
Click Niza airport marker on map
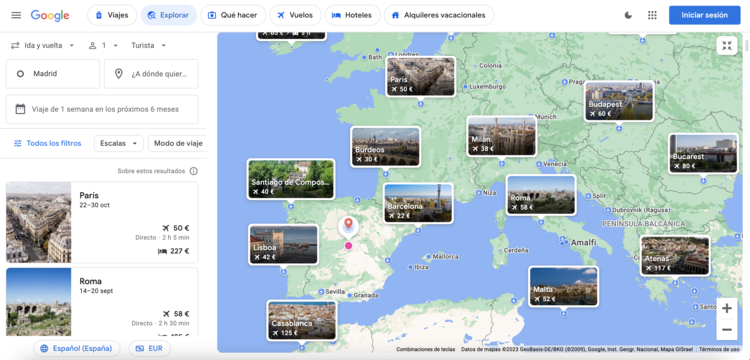479,193
